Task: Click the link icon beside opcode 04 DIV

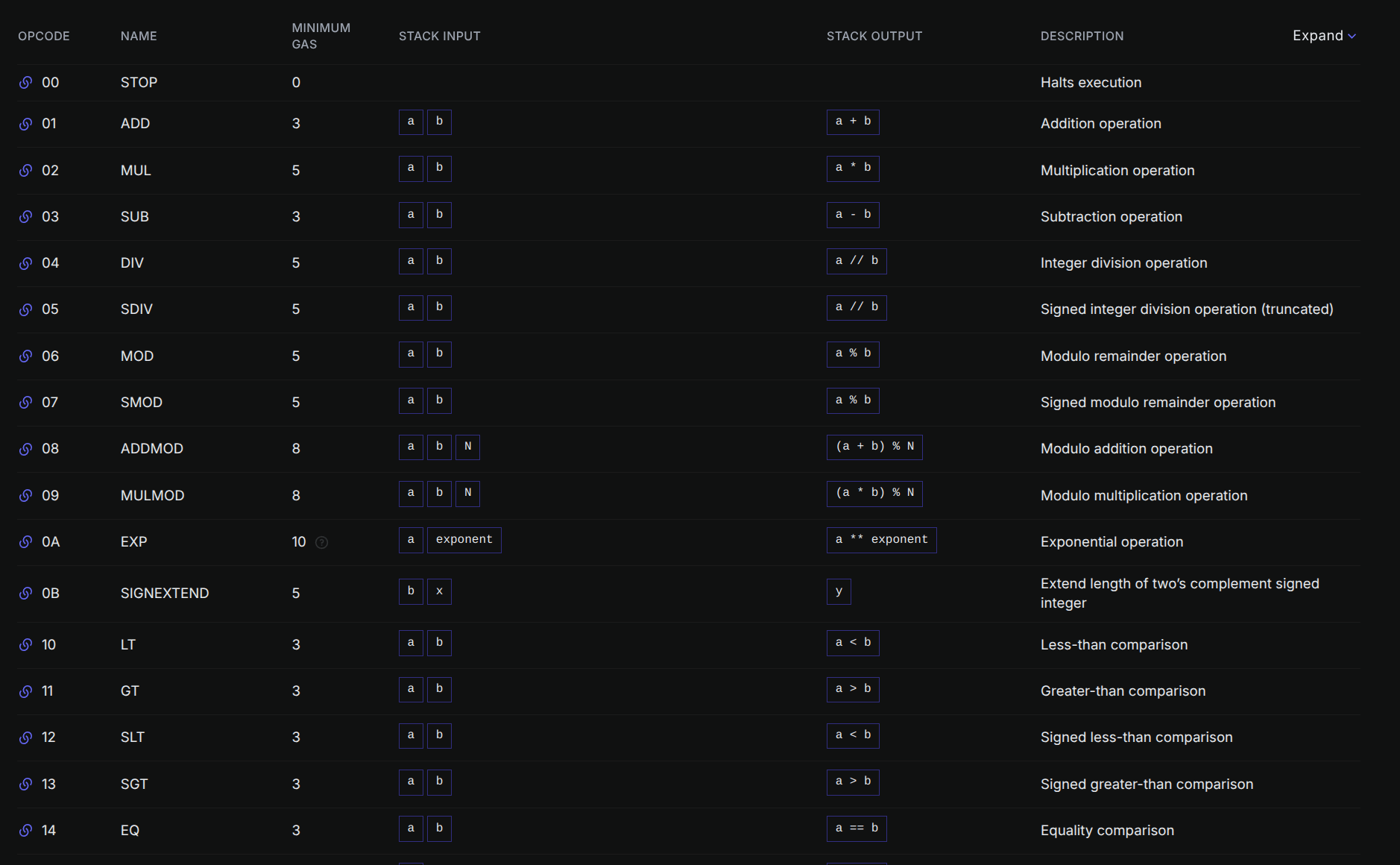Action: click(x=25, y=263)
